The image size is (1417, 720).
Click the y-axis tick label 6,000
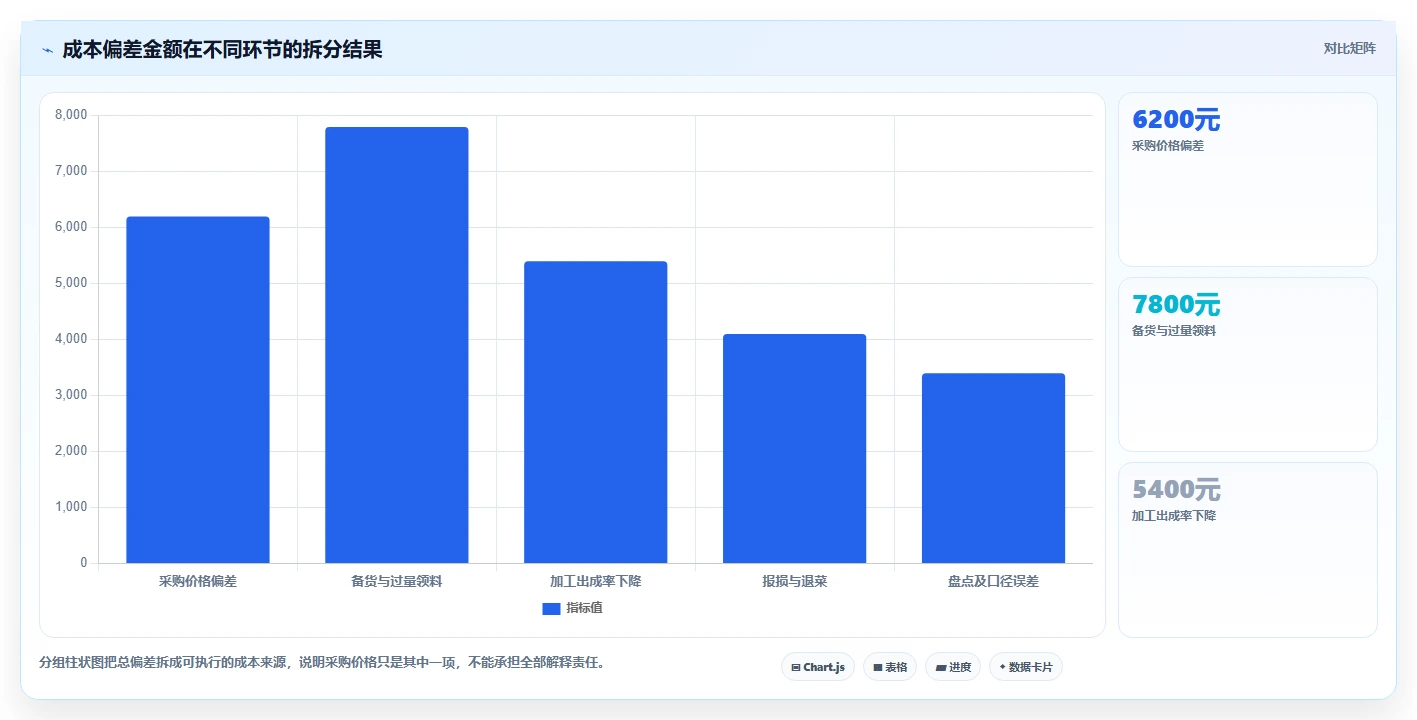pyautogui.click(x=71, y=227)
